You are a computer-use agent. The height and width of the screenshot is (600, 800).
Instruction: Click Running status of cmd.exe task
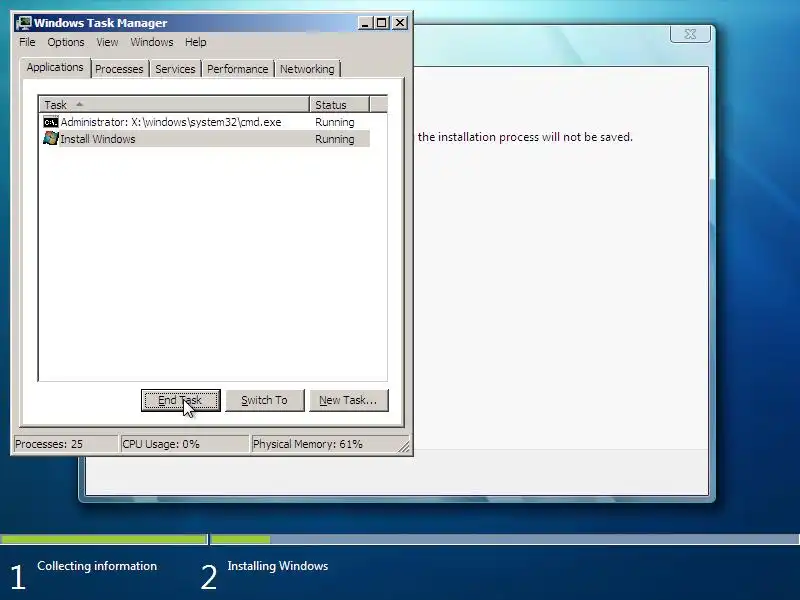[335, 122]
